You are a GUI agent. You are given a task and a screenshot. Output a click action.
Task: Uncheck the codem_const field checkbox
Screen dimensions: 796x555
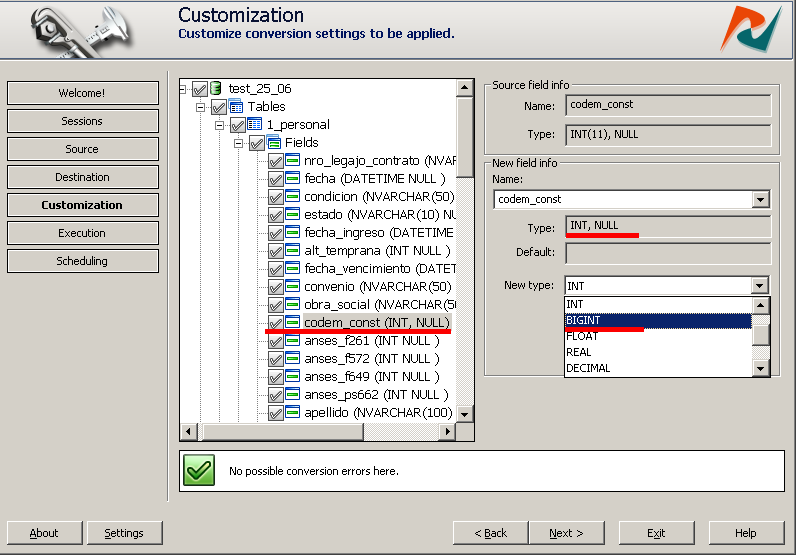click(x=276, y=323)
